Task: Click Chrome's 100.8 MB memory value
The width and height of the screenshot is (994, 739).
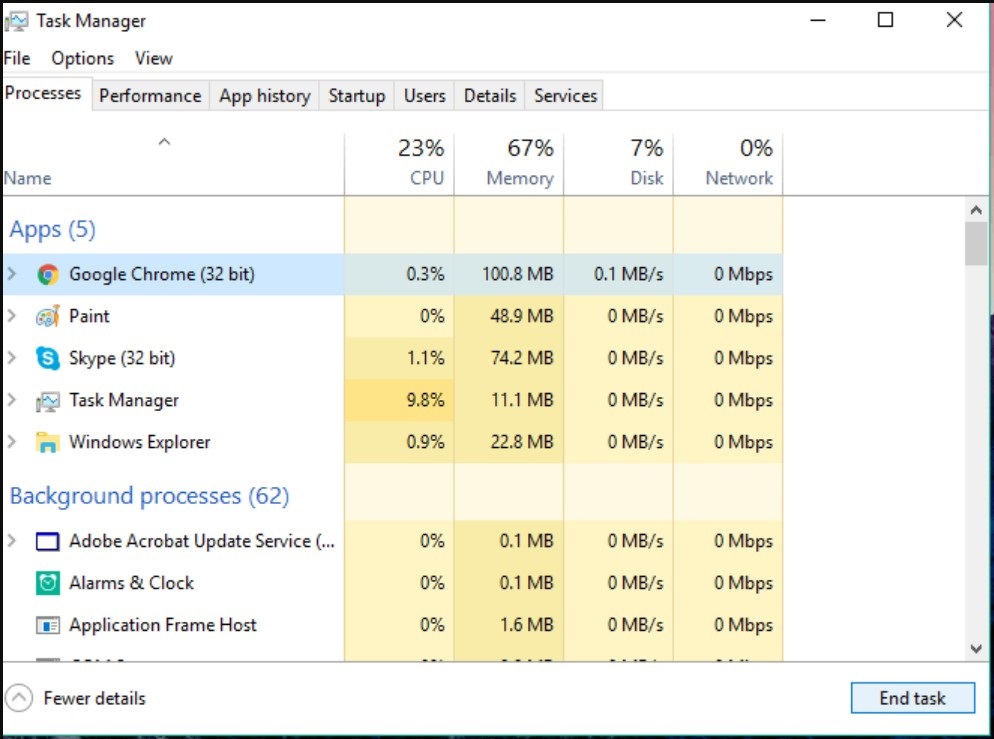Action: click(517, 274)
